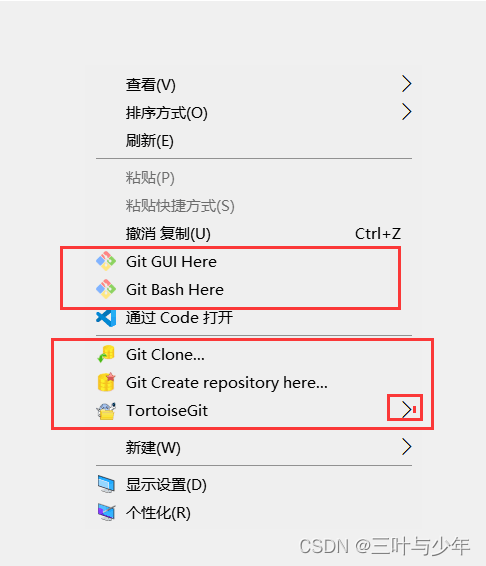486x566 pixels.
Task: Select 个性化(R) entry
Action: pyautogui.click(x=253, y=513)
